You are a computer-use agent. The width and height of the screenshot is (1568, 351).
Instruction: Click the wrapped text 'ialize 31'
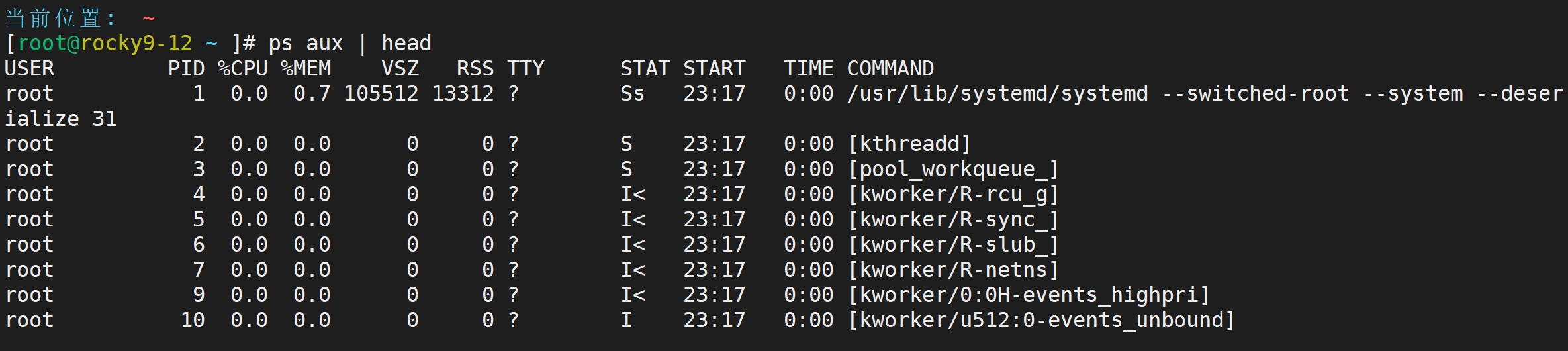tap(61, 119)
